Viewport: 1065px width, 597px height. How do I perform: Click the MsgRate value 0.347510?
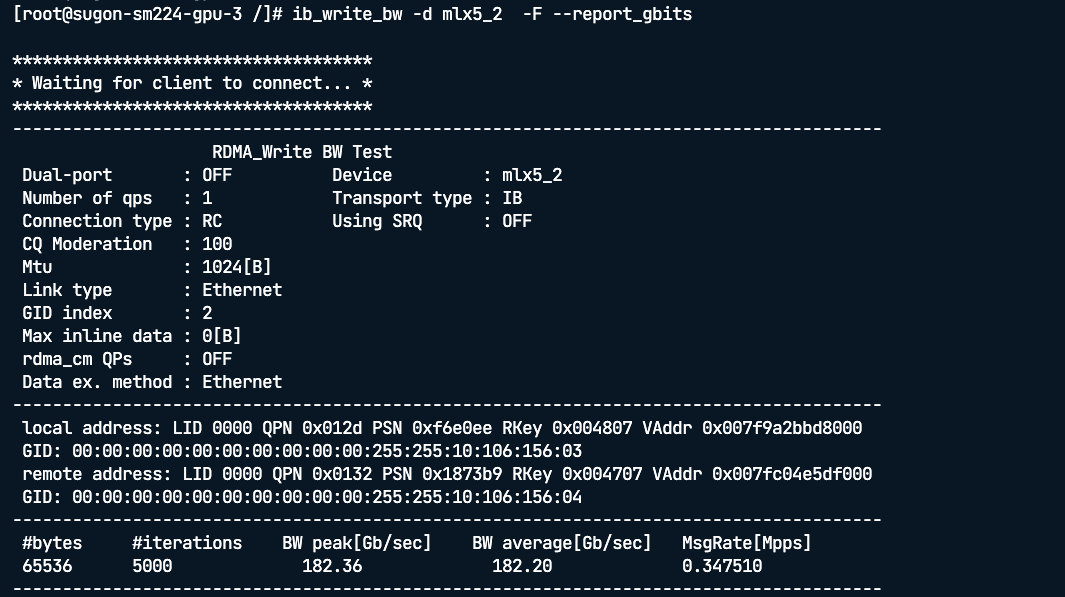click(722, 566)
